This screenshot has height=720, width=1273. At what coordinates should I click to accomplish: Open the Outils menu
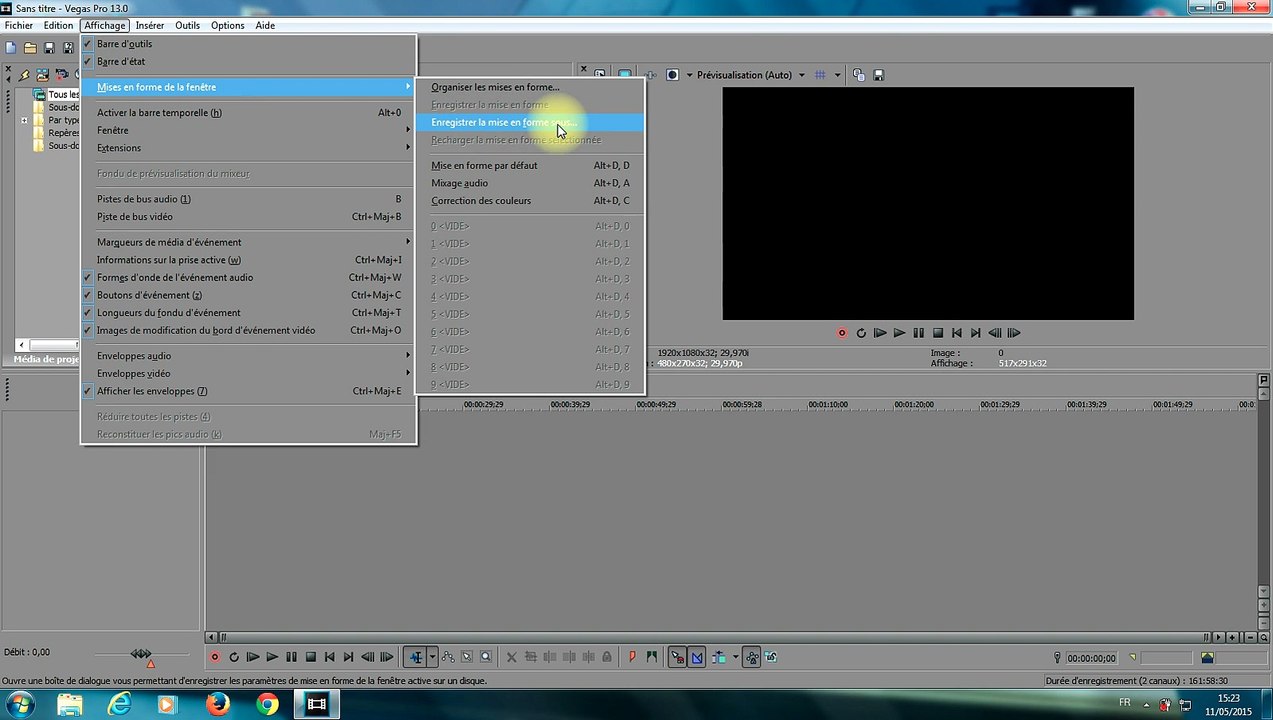tap(187, 25)
